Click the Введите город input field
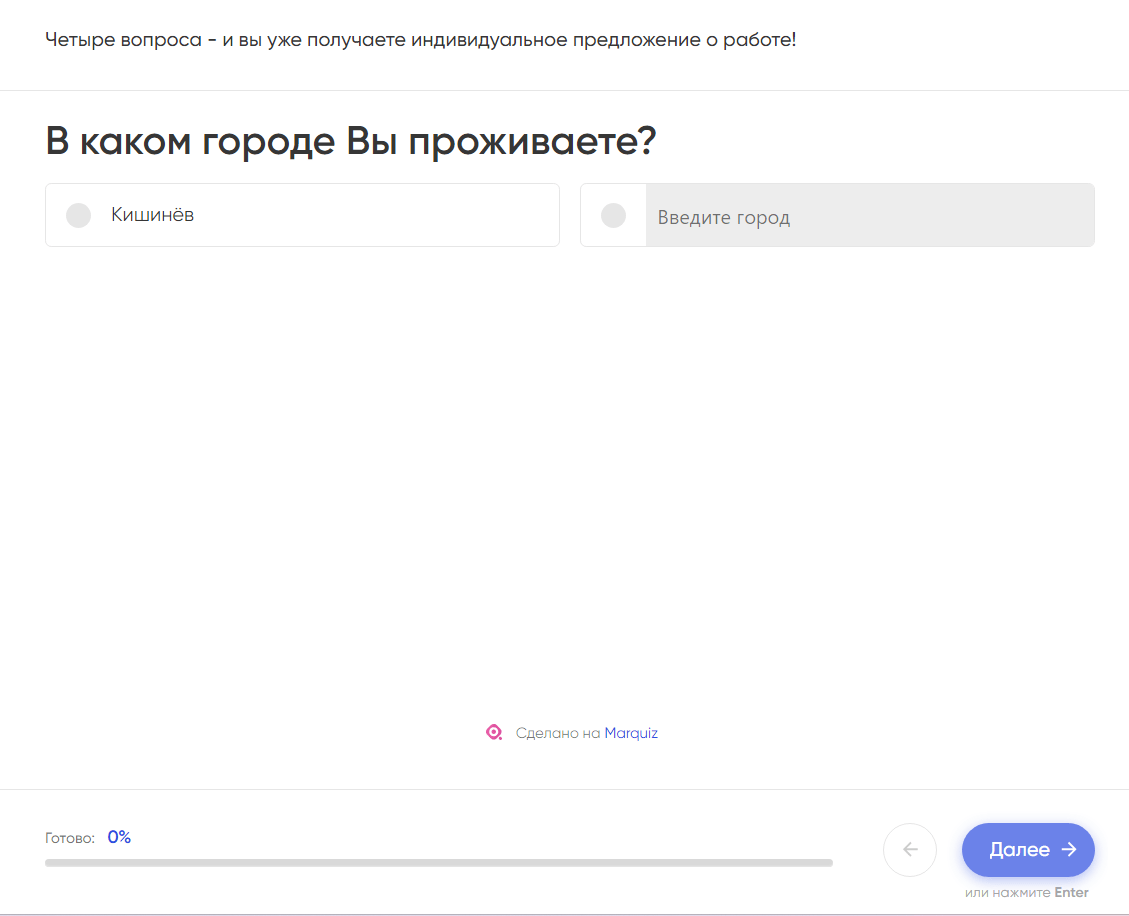Image resolution: width=1129 pixels, height=916 pixels. tap(870, 215)
